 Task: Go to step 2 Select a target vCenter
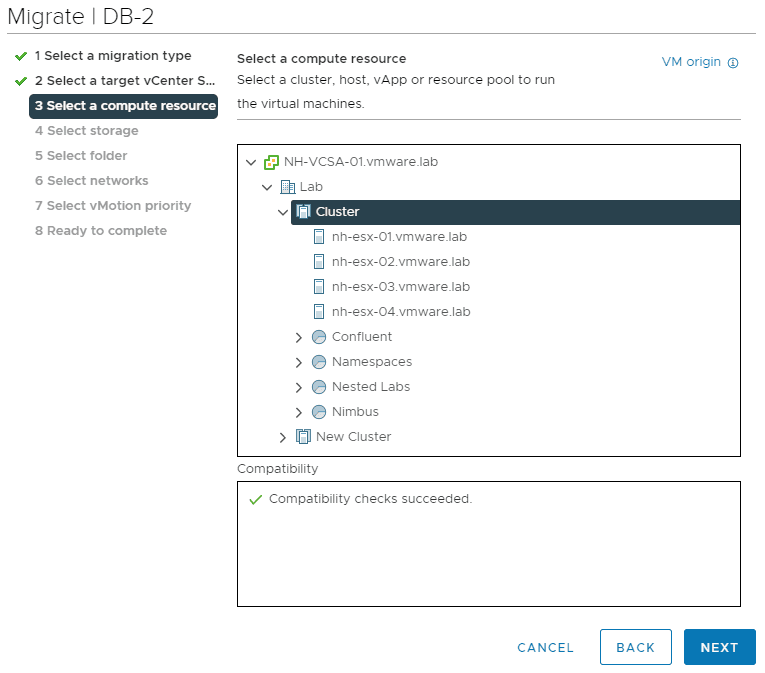tap(124, 81)
